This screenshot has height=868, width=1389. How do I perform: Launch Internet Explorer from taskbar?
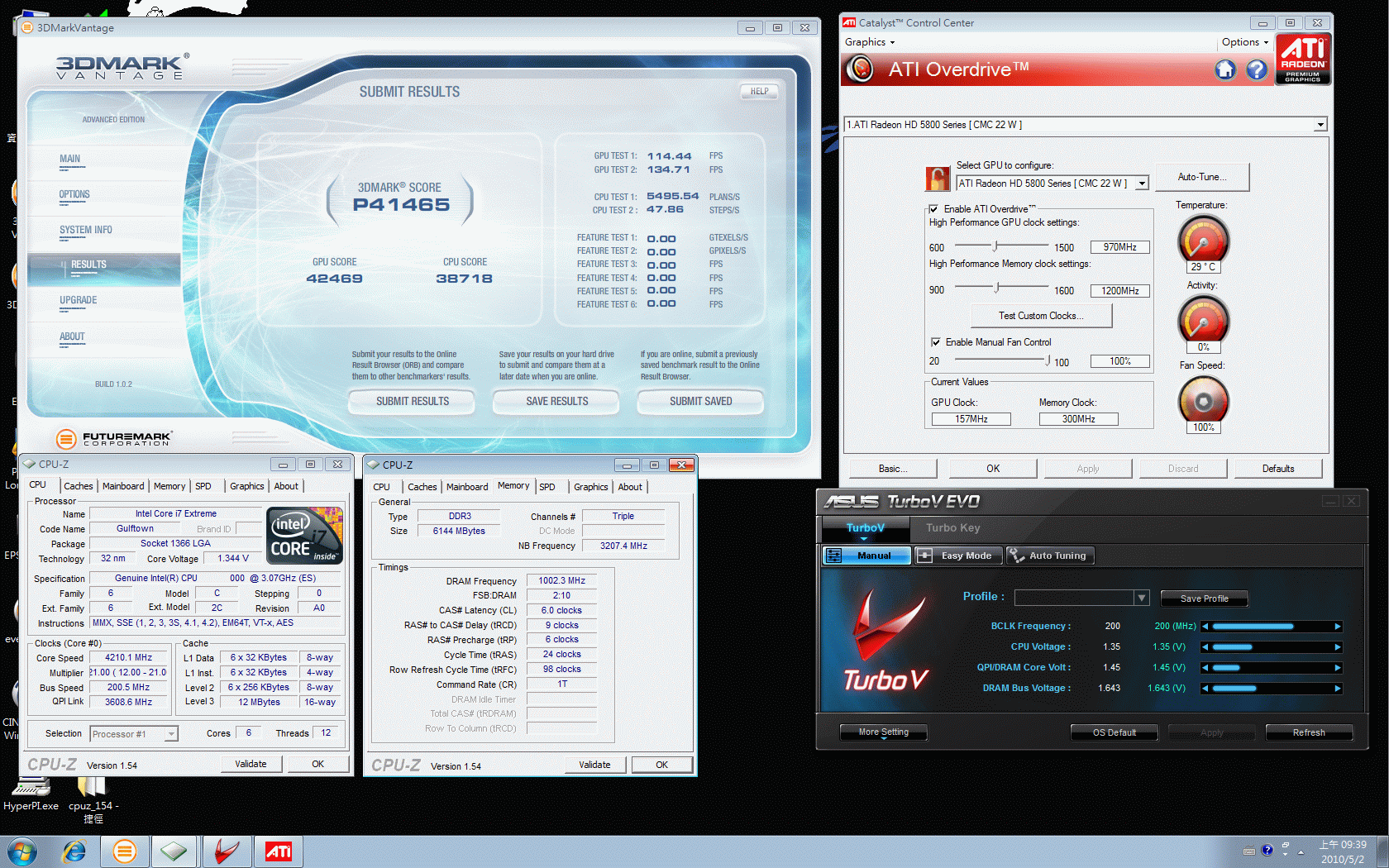pos(74,851)
